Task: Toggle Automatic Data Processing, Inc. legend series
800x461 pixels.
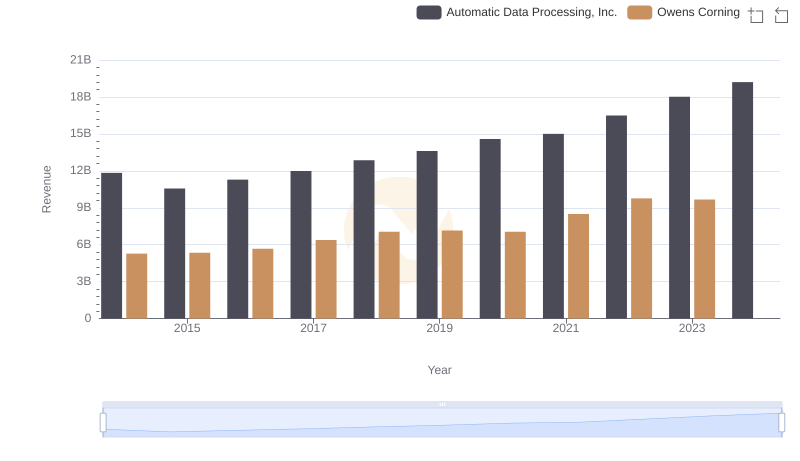Action: click(x=516, y=12)
